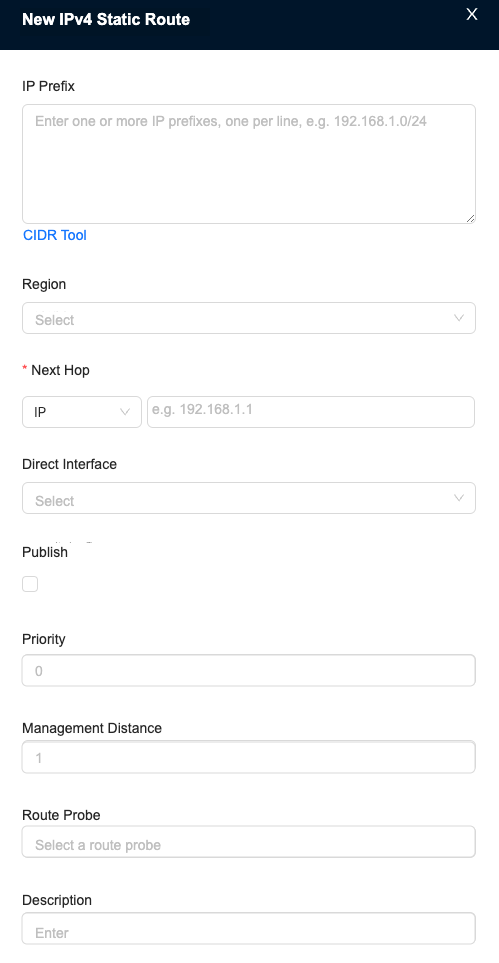
Task: Open the Region select dropdown
Action: click(249, 318)
